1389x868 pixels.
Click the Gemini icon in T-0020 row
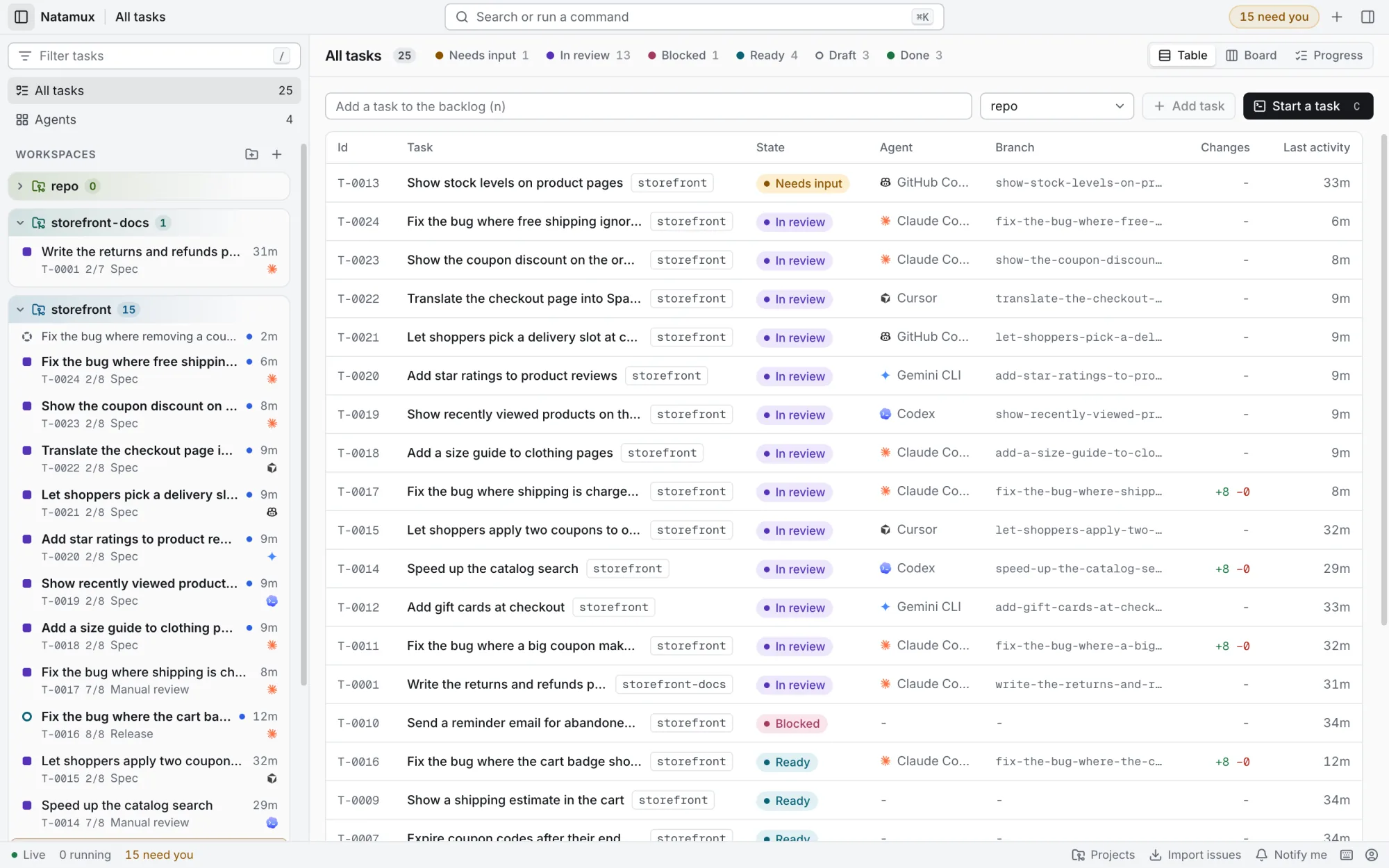[x=885, y=376]
